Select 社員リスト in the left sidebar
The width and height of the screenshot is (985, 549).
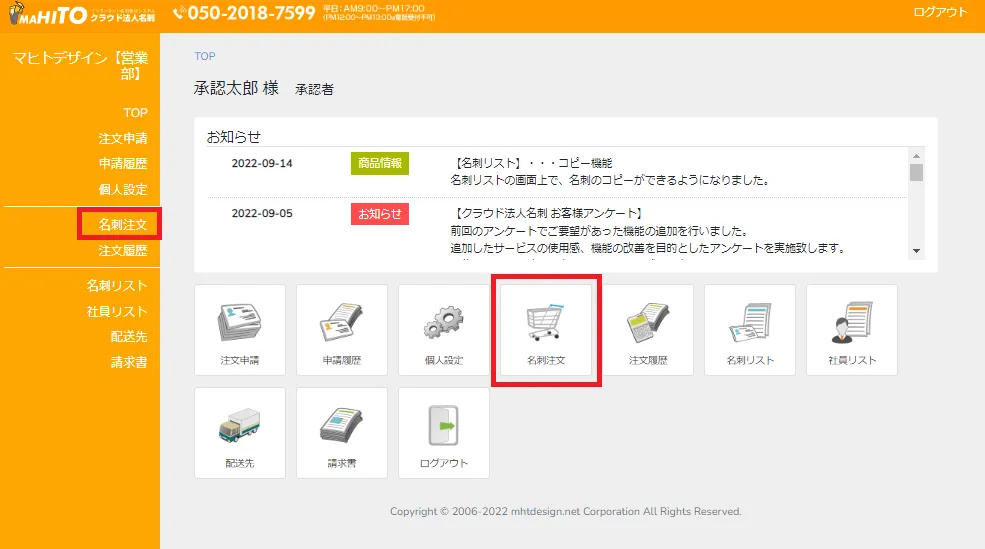pyautogui.click(x=117, y=312)
